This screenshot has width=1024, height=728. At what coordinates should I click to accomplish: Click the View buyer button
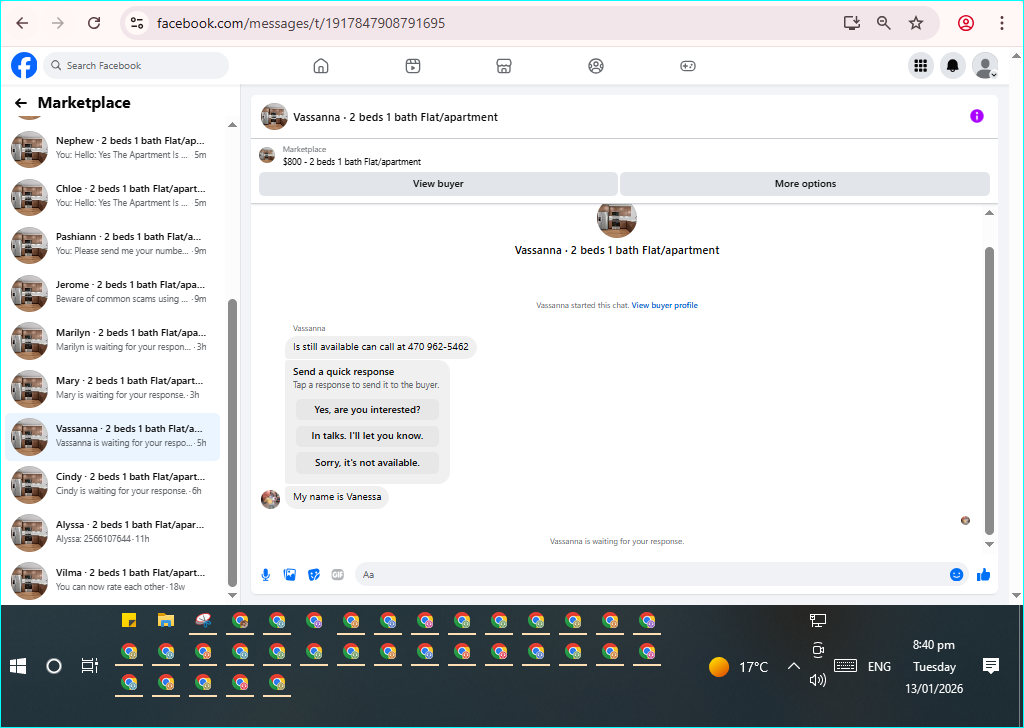438,184
